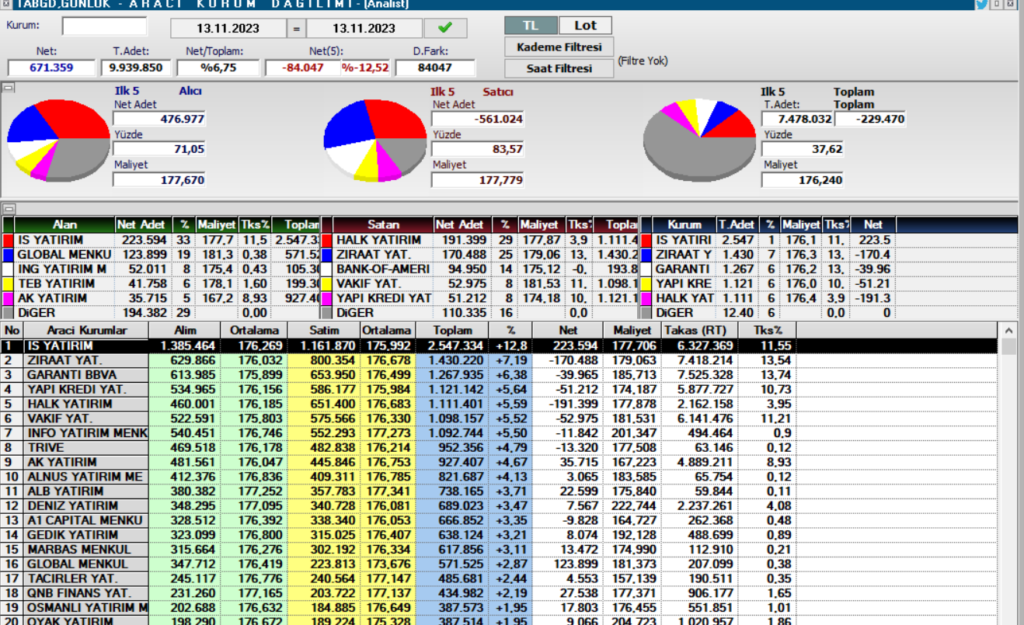The height and width of the screenshot is (625, 1024).
Task: Click the red swatch next to IS YATIRIM
Action: [x=8, y=240]
